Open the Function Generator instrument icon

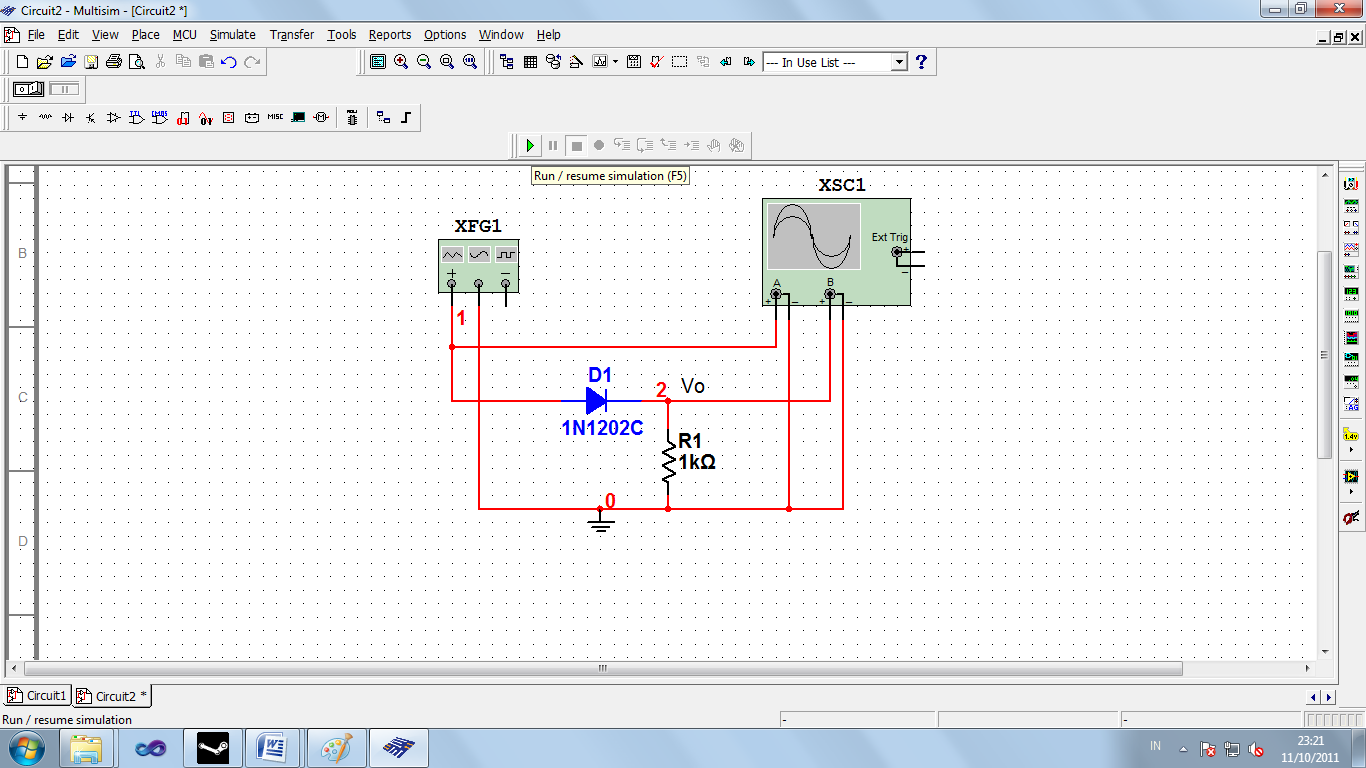[1353, 206]
